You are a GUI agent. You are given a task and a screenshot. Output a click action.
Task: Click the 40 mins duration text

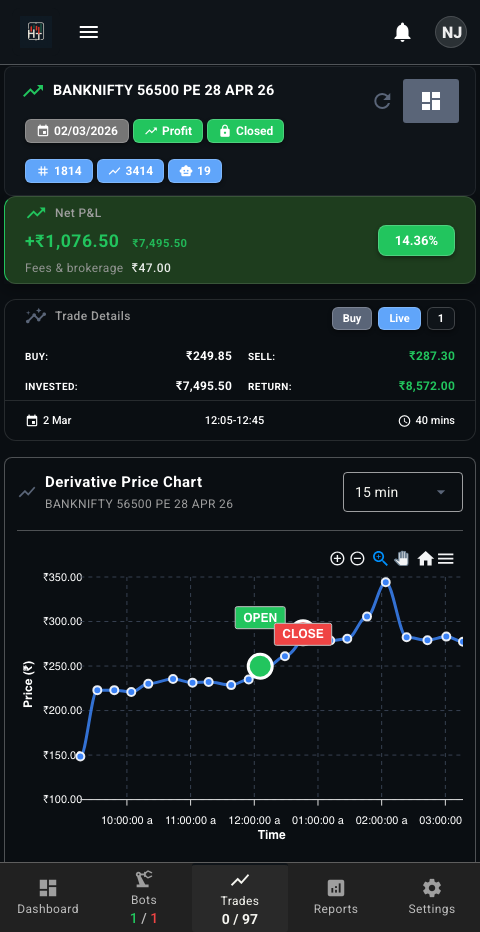click(x=435, y=421)
